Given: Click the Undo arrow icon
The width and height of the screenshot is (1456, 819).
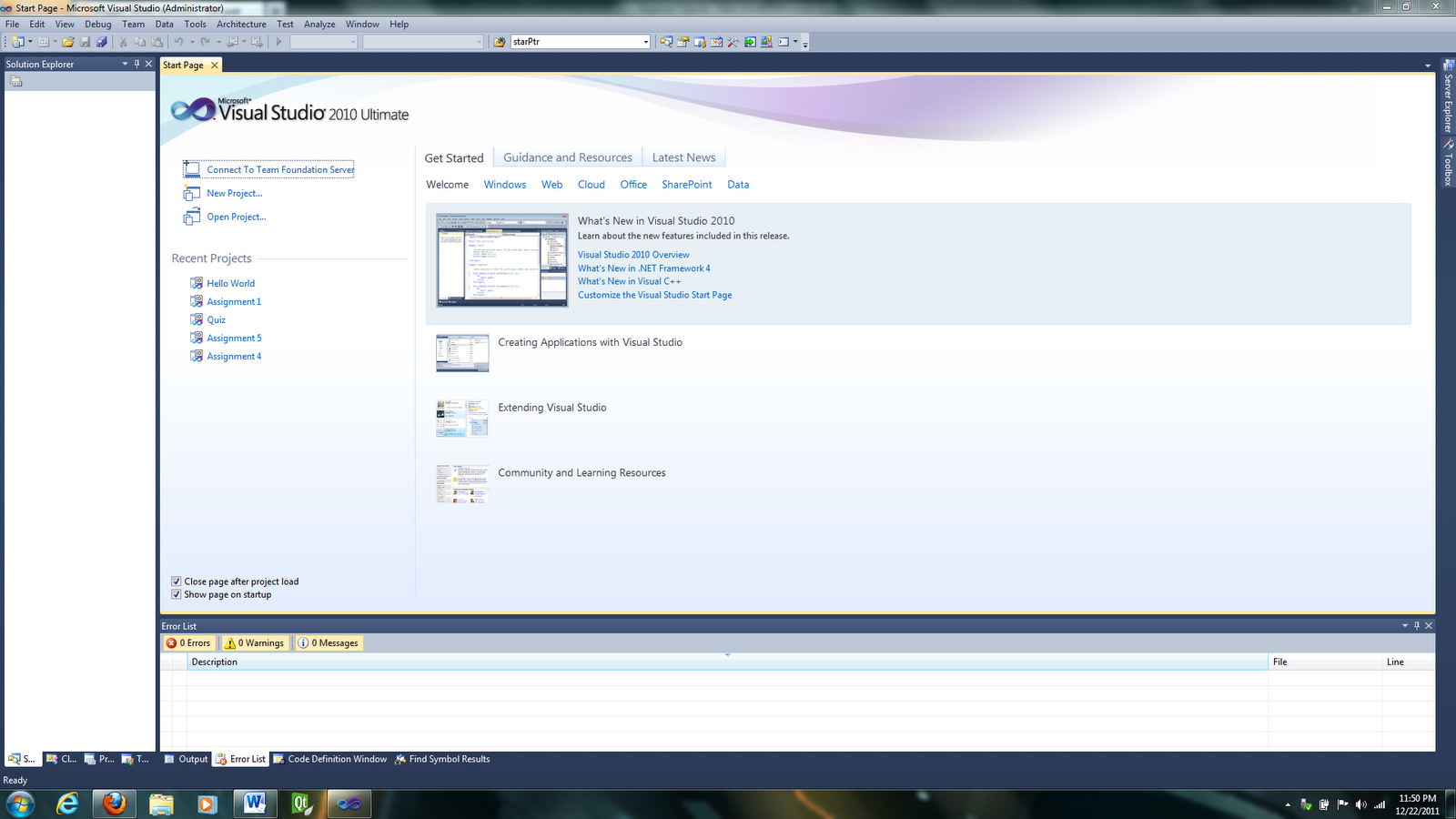Looking at the screenshot, I should pyautogui.click(x=178, y=41).
